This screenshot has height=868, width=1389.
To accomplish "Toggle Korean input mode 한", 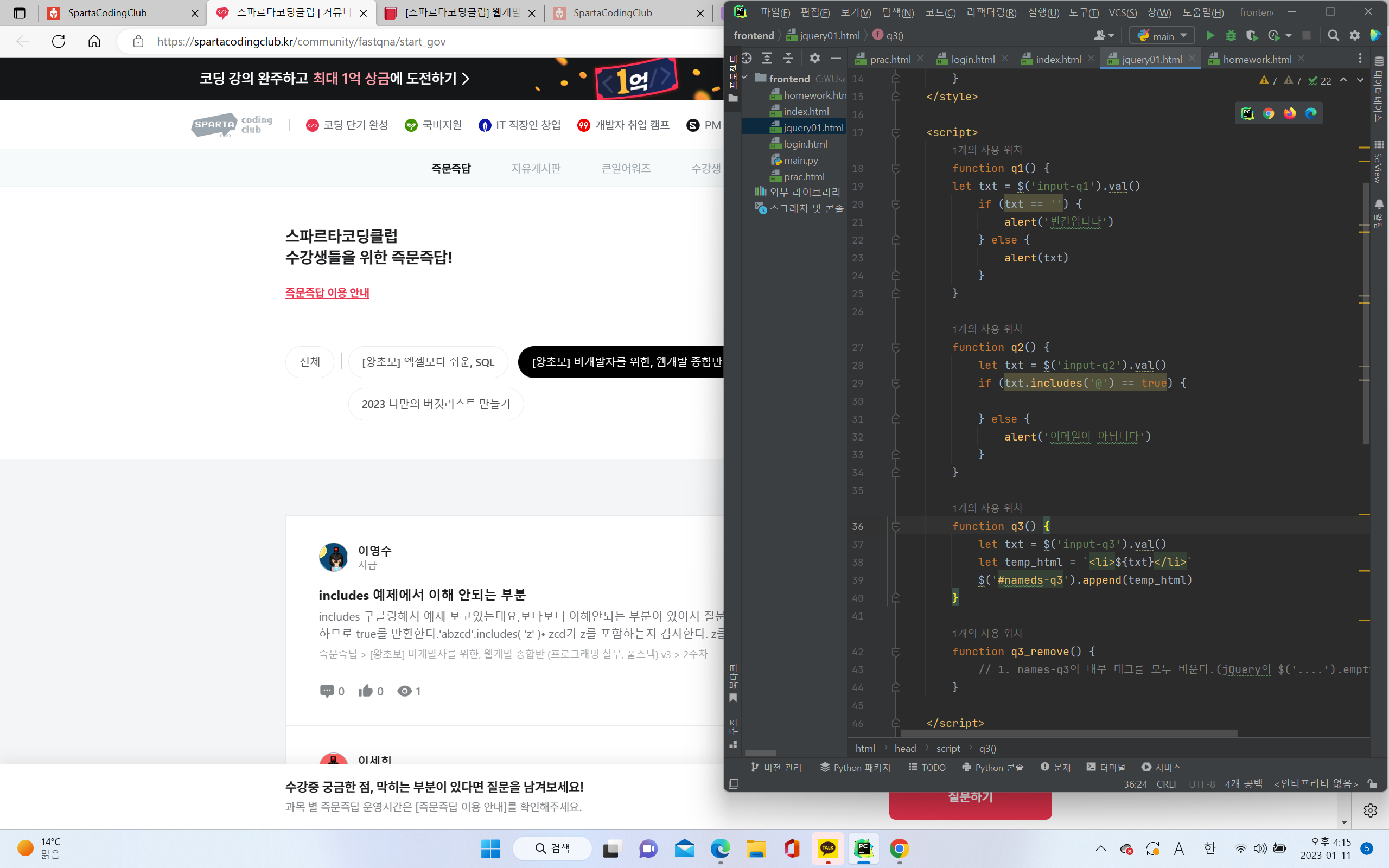I will pyautogui.click(x=1209, y=848).
